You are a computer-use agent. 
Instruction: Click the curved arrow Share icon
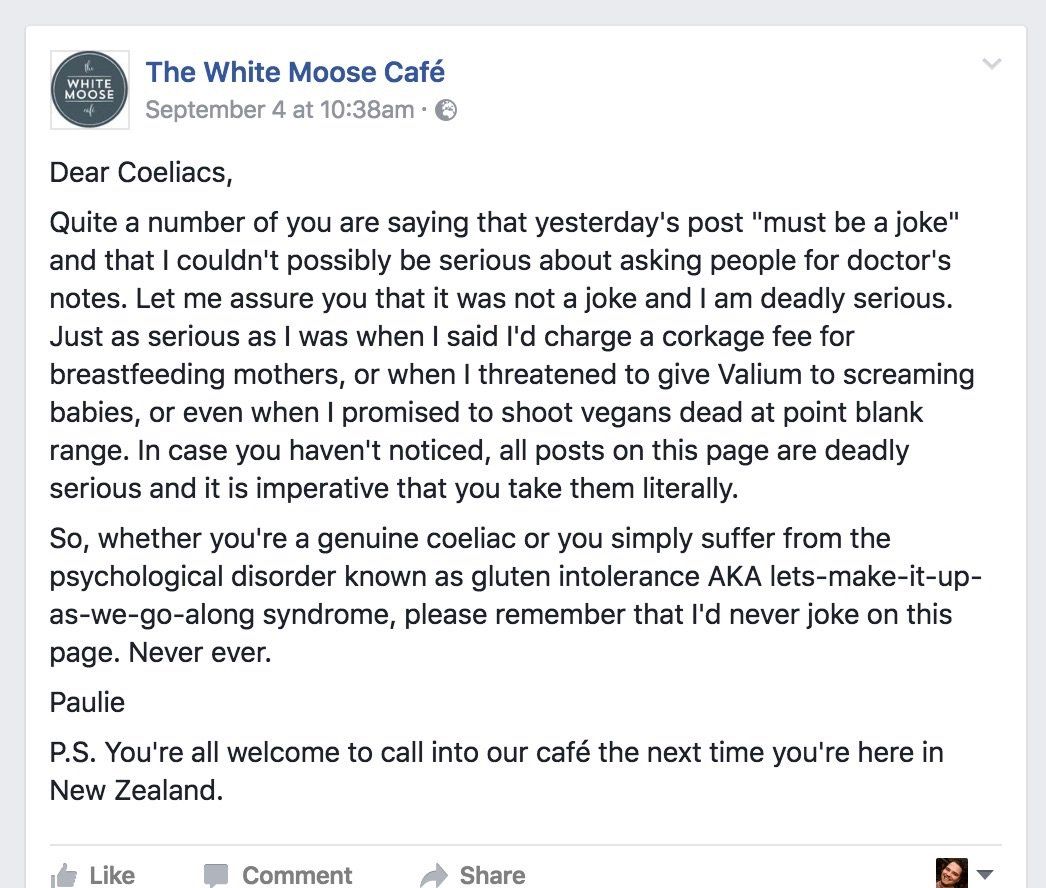(x=434, y=875)
